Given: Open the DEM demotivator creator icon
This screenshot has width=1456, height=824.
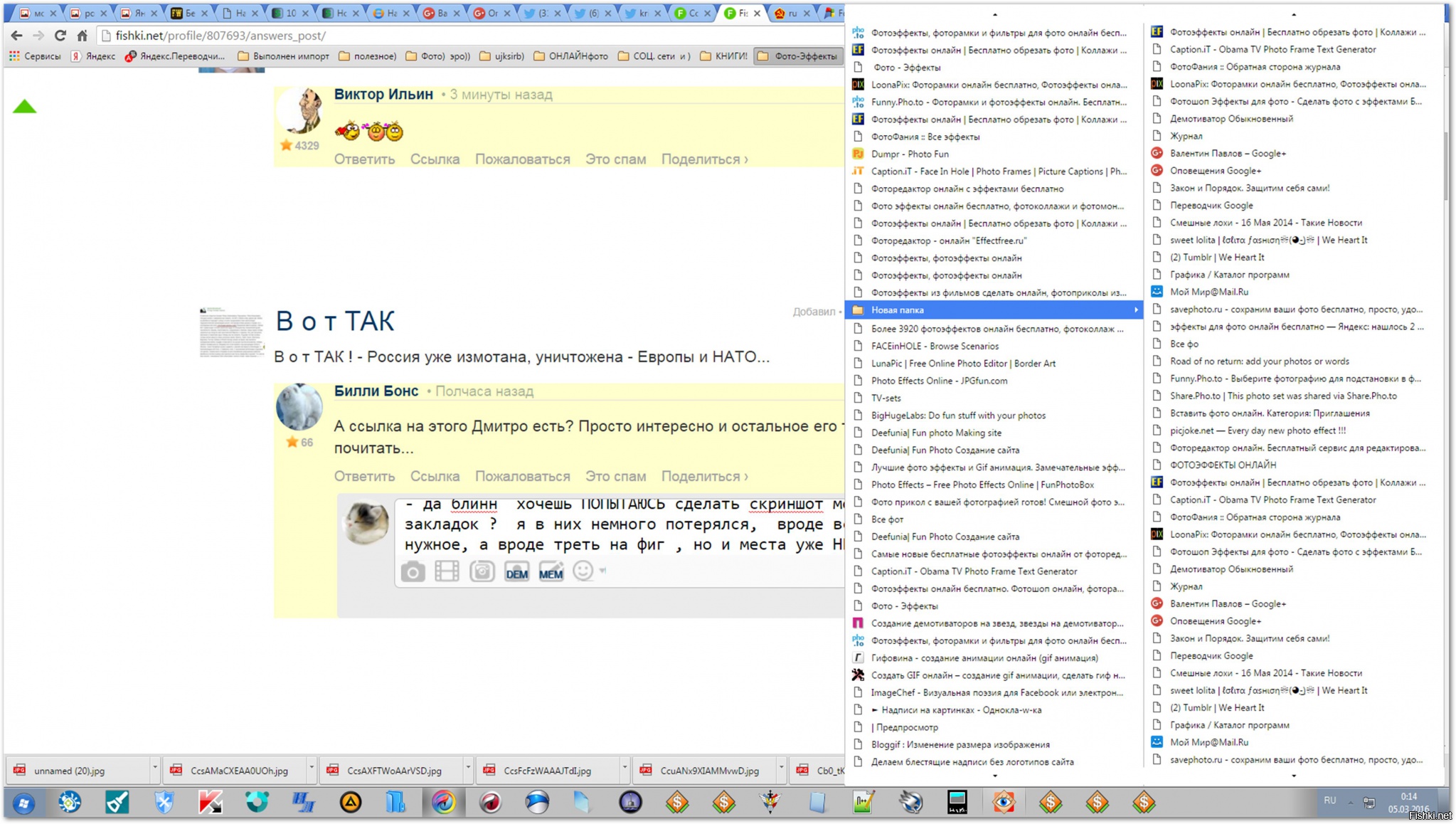Looking at the screenshot, I should 516,573.
